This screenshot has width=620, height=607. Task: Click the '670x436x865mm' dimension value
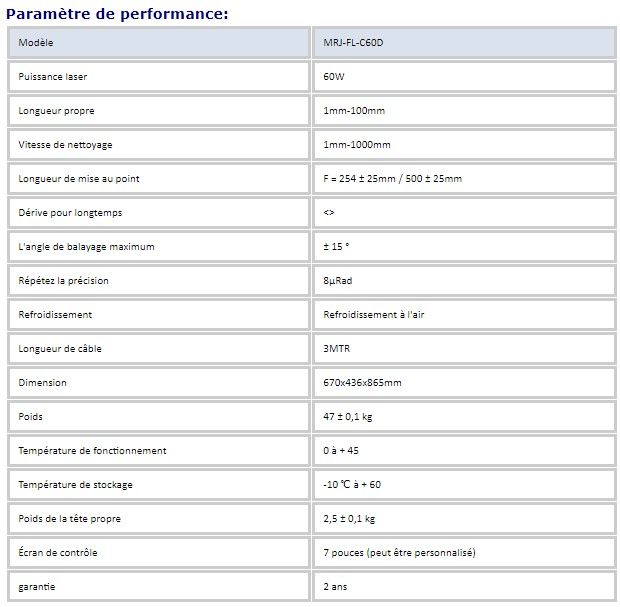tap(363, 383)
